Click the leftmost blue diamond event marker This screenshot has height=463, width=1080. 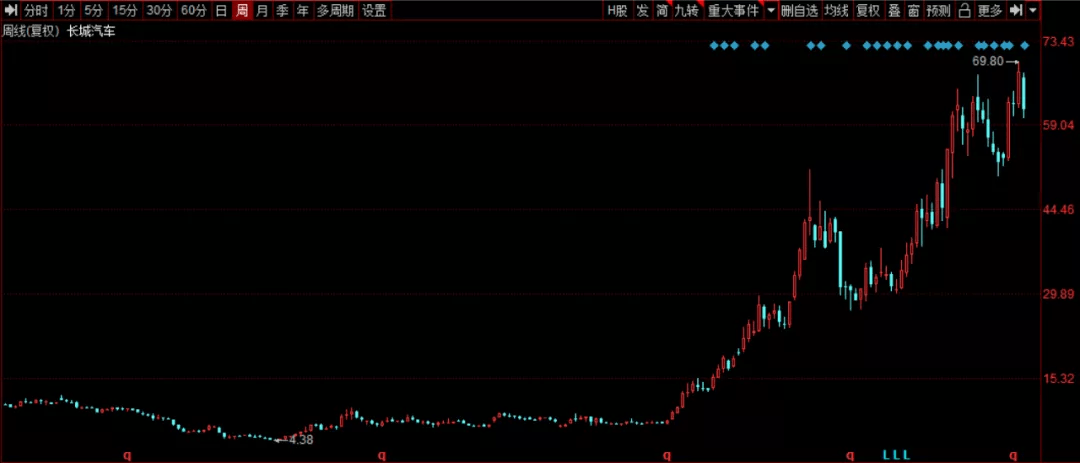point(714,45)
